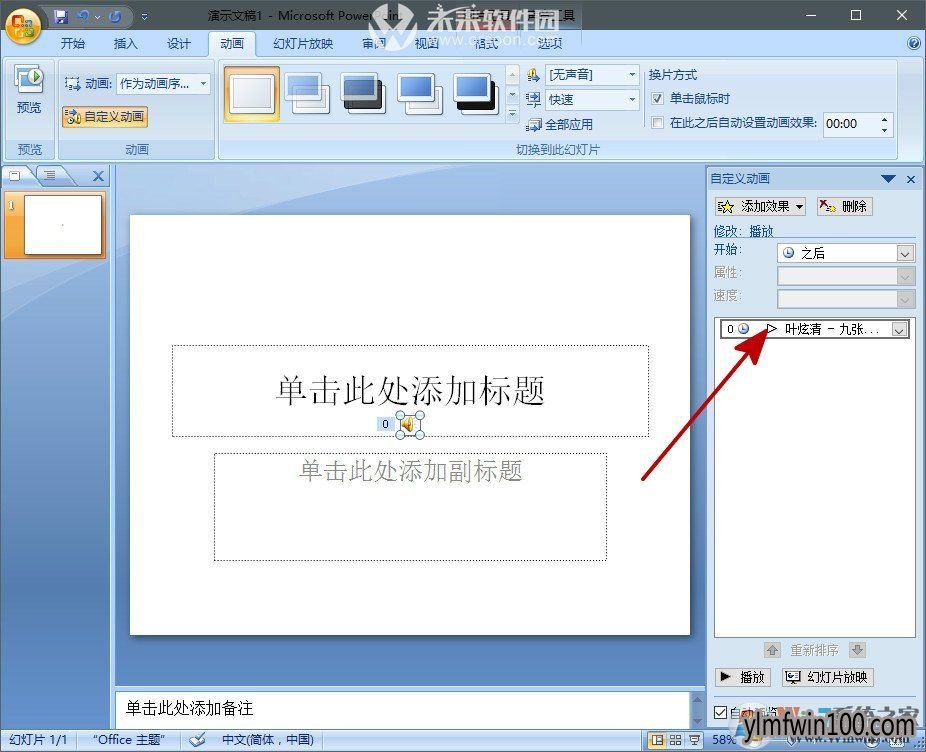This screenshot has width=926, height=752.
Task: Increase the auto-advance time with the up arrow
Action: 884,119
